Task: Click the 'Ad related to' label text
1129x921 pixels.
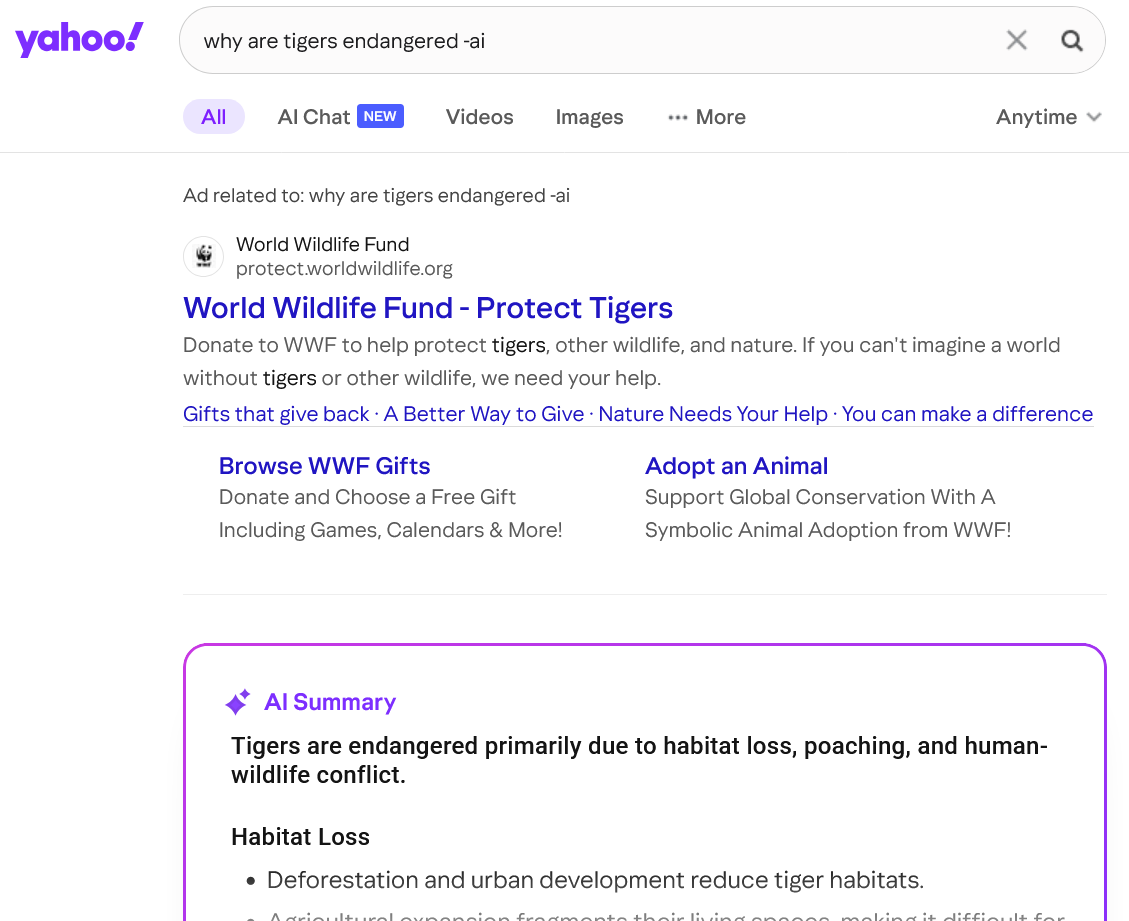Action: (377, 196)
